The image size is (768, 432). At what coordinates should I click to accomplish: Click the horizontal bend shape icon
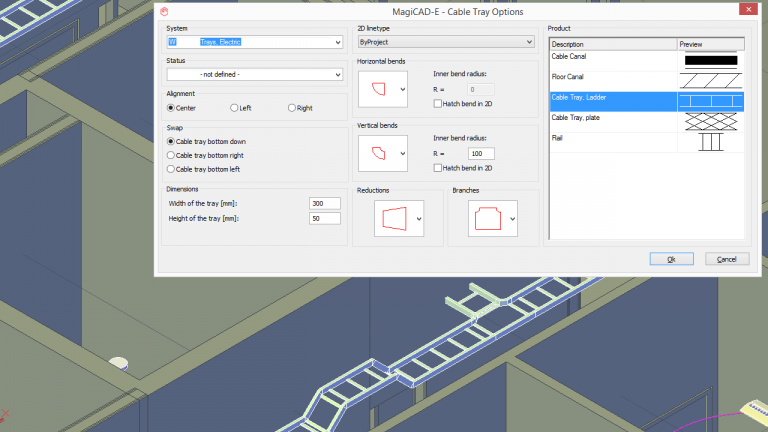click(x=379, y=89)
